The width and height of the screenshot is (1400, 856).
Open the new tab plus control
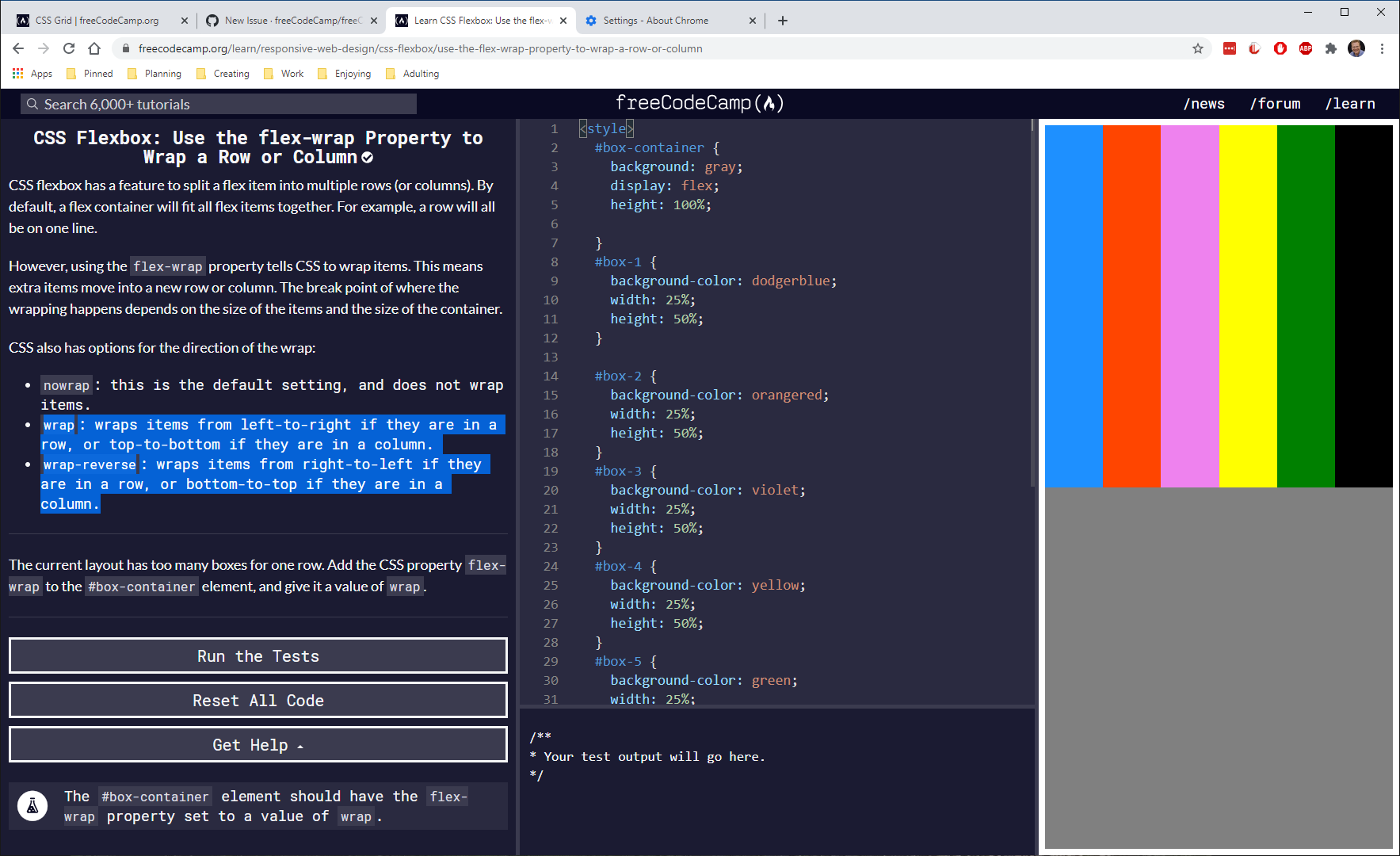(783, 20)
